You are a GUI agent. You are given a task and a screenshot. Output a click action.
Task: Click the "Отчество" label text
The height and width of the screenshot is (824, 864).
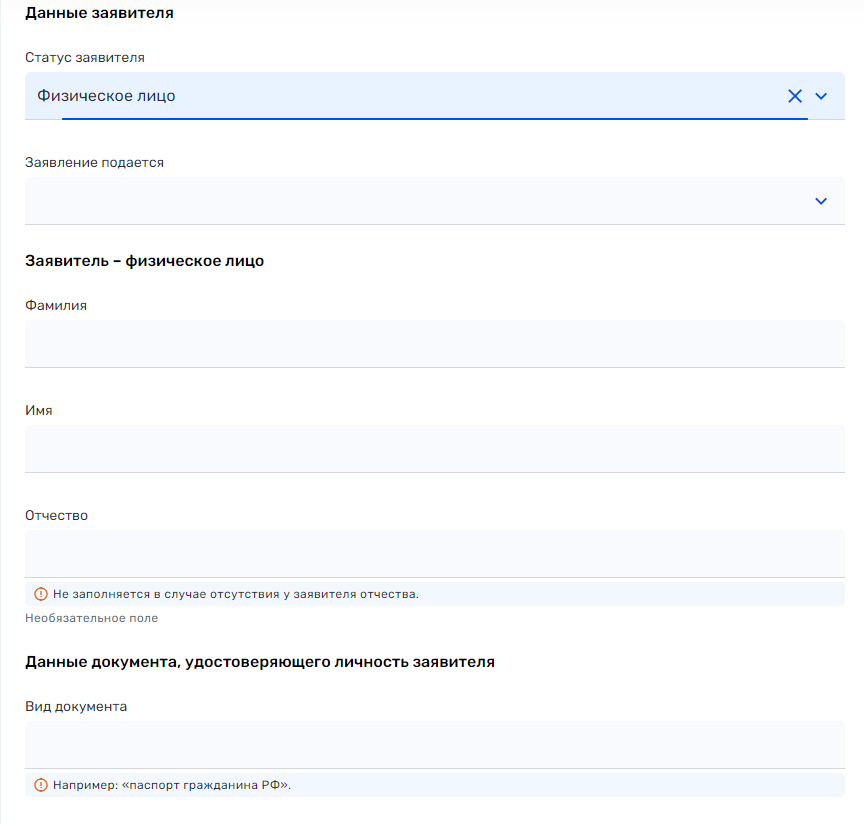(57, 516)
